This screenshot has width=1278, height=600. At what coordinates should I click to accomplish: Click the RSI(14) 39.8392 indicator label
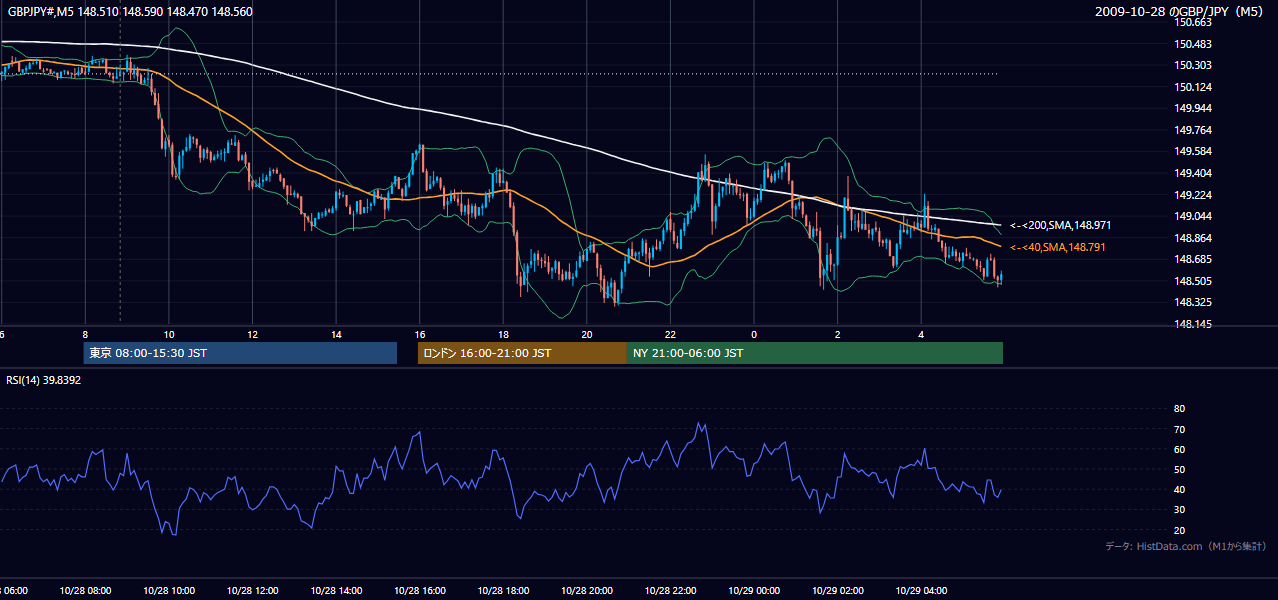44,380
